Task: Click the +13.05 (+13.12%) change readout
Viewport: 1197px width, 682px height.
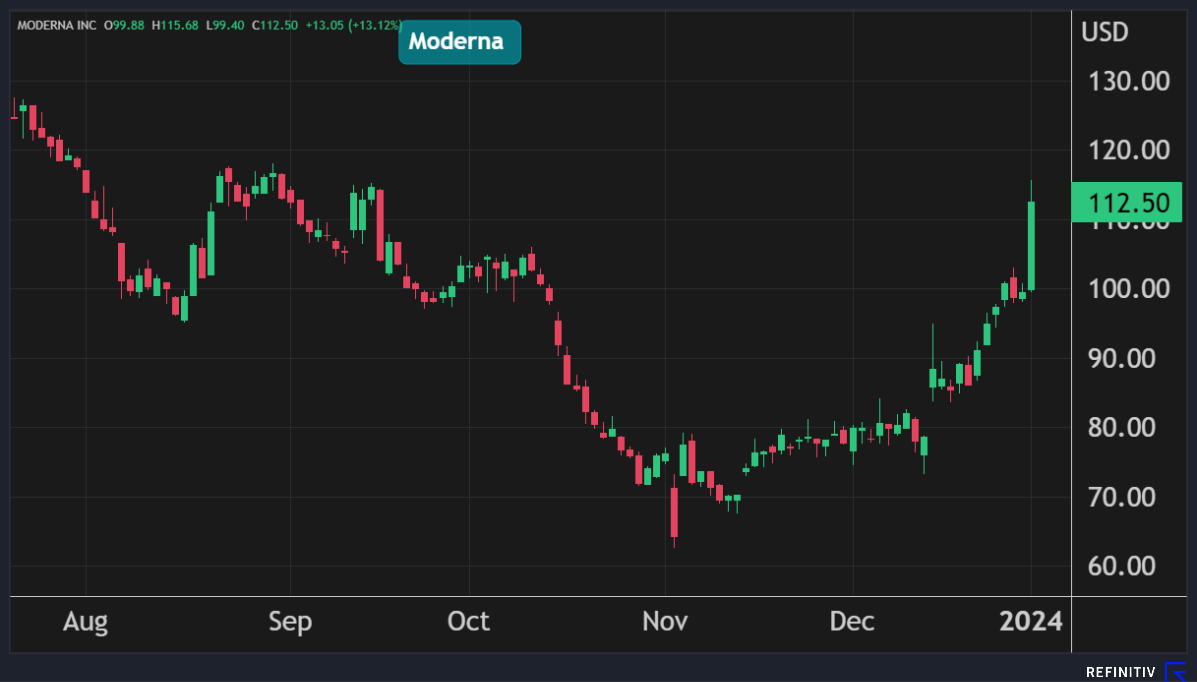Action: pos(356,24)
